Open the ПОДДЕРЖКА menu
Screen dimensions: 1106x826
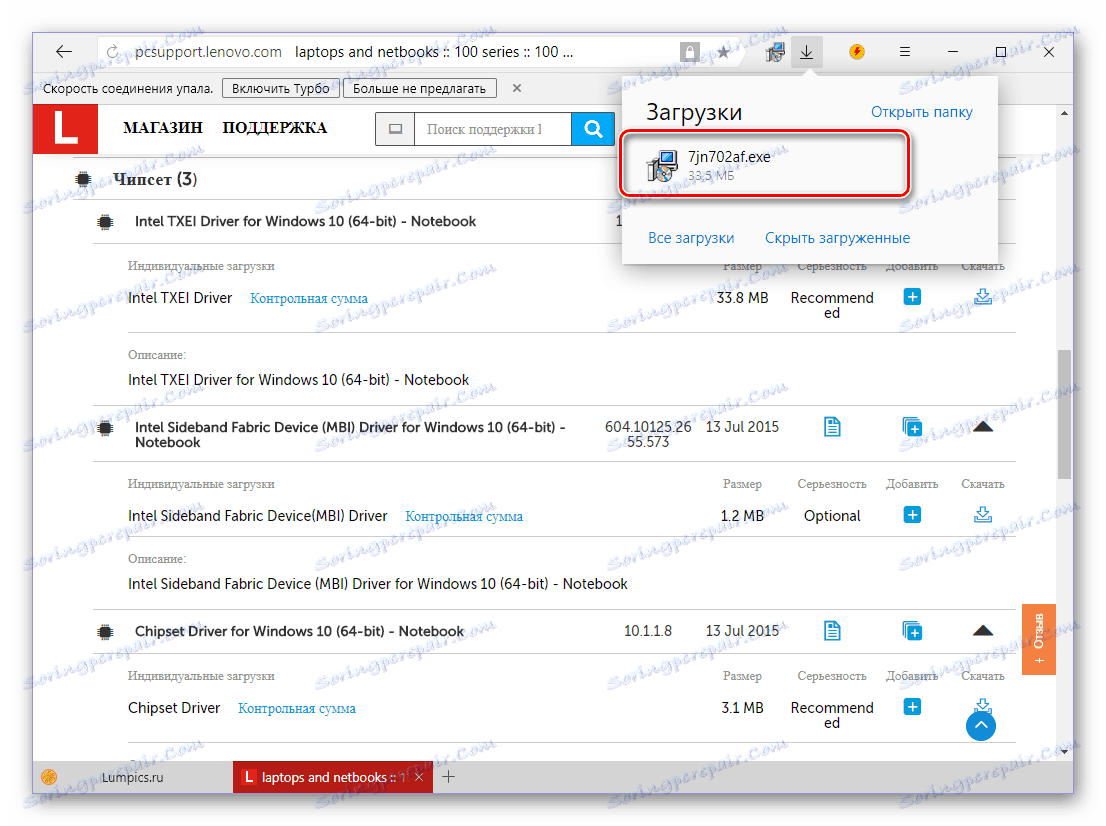[275, 128]
